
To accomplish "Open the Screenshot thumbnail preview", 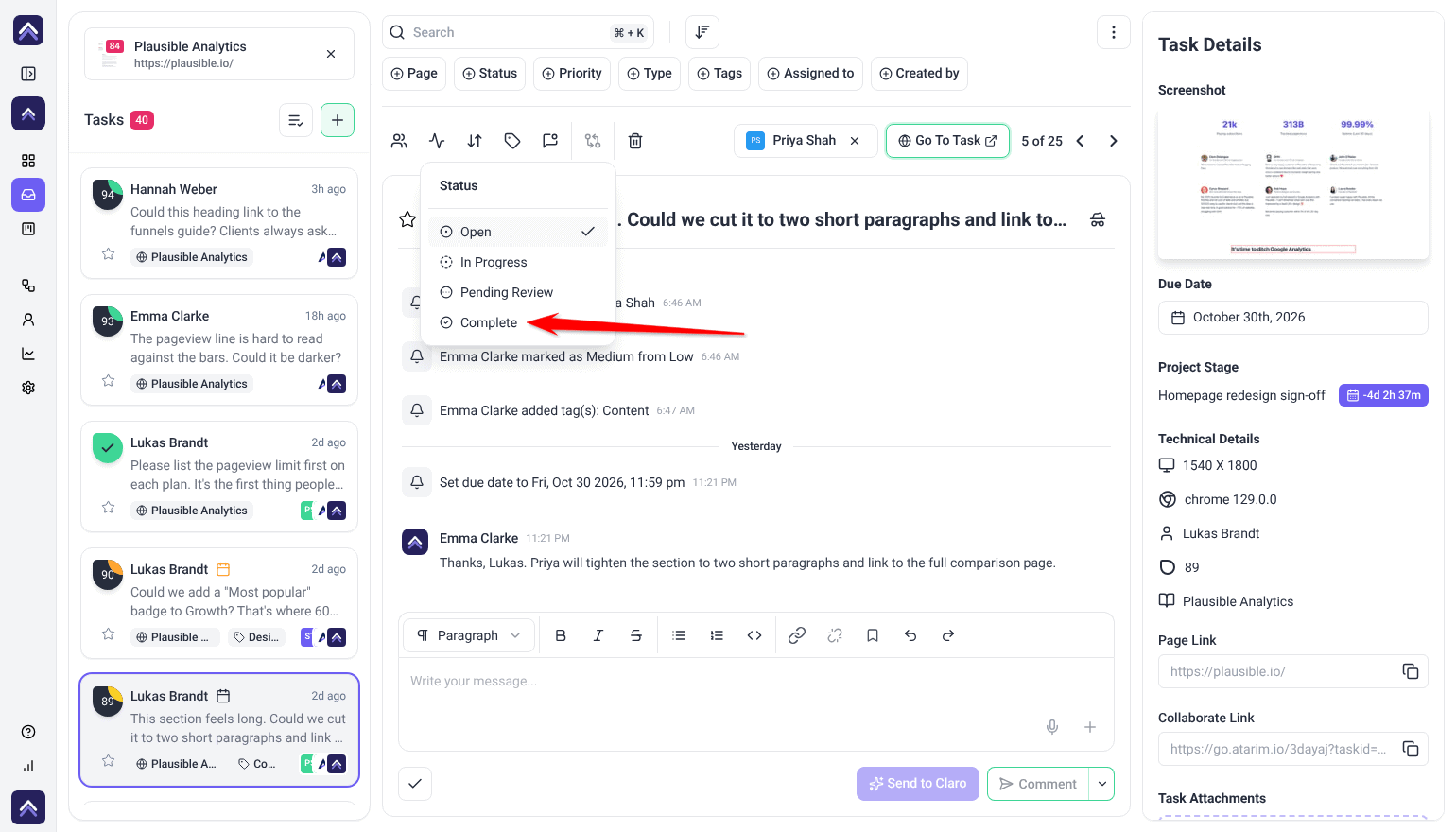I will (x=1293, y=183).
